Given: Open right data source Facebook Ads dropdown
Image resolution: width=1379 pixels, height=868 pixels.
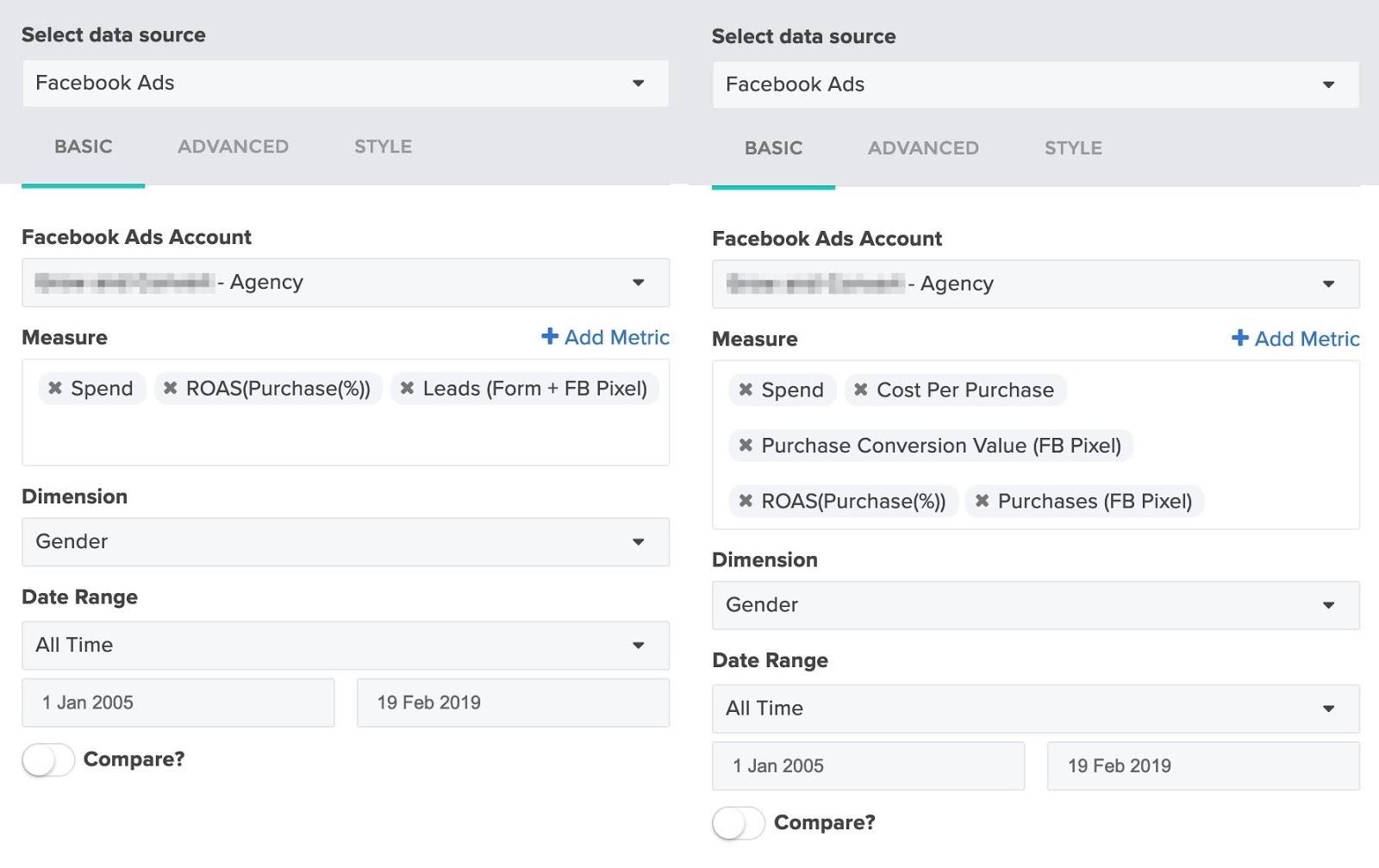Looking at the screenshot, I should pos(1036,85).
